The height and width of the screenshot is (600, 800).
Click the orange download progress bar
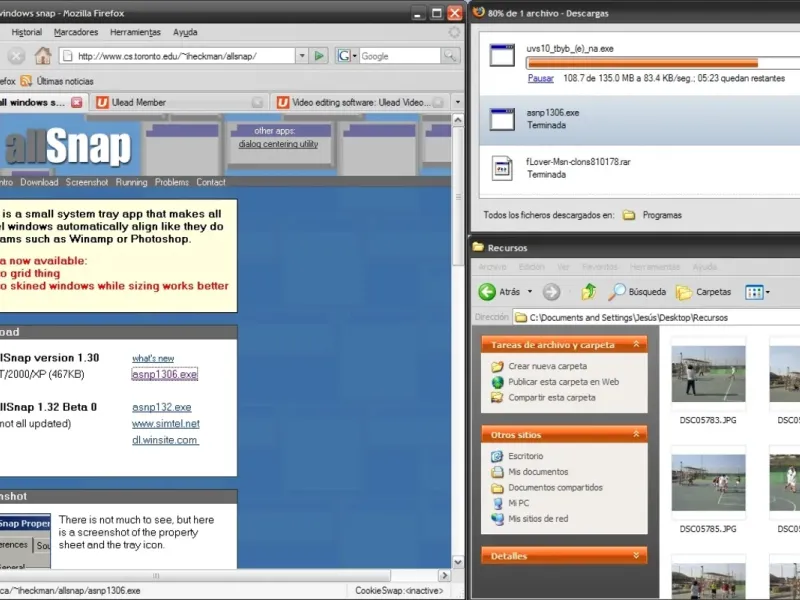pyautogui.click(x=643, y=63)
